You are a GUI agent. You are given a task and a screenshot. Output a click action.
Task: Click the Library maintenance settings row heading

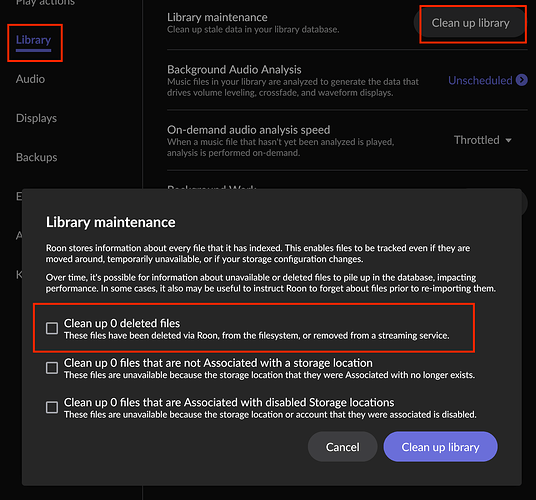coord(217,17)
